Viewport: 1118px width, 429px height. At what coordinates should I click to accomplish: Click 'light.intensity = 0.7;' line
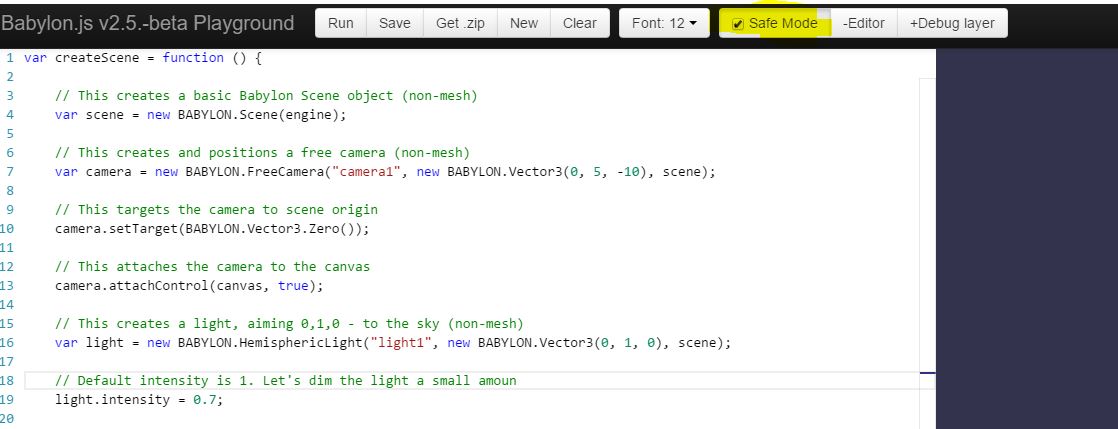139,400
